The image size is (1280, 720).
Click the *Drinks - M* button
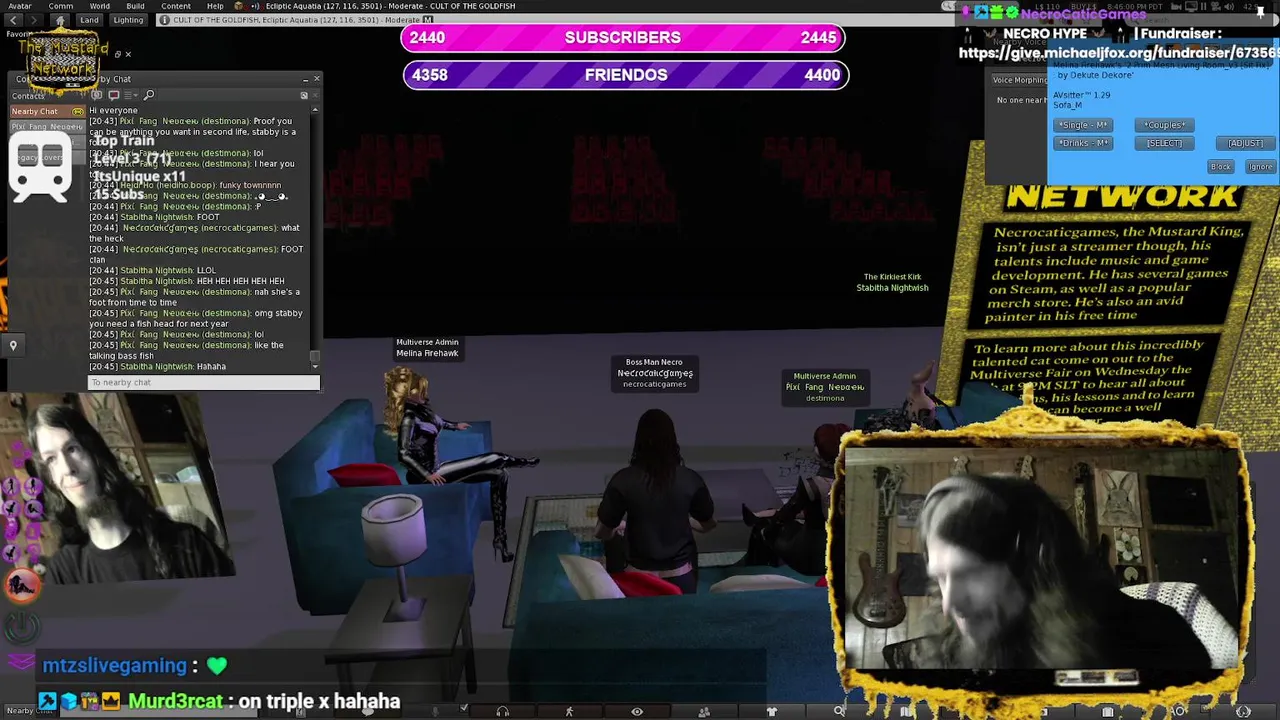(x=1083, y=143)
